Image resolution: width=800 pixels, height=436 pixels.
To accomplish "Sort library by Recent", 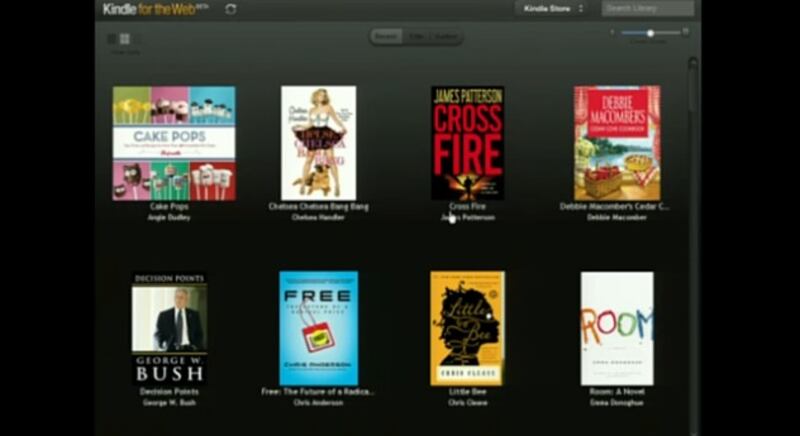I will tap(386, 37).
